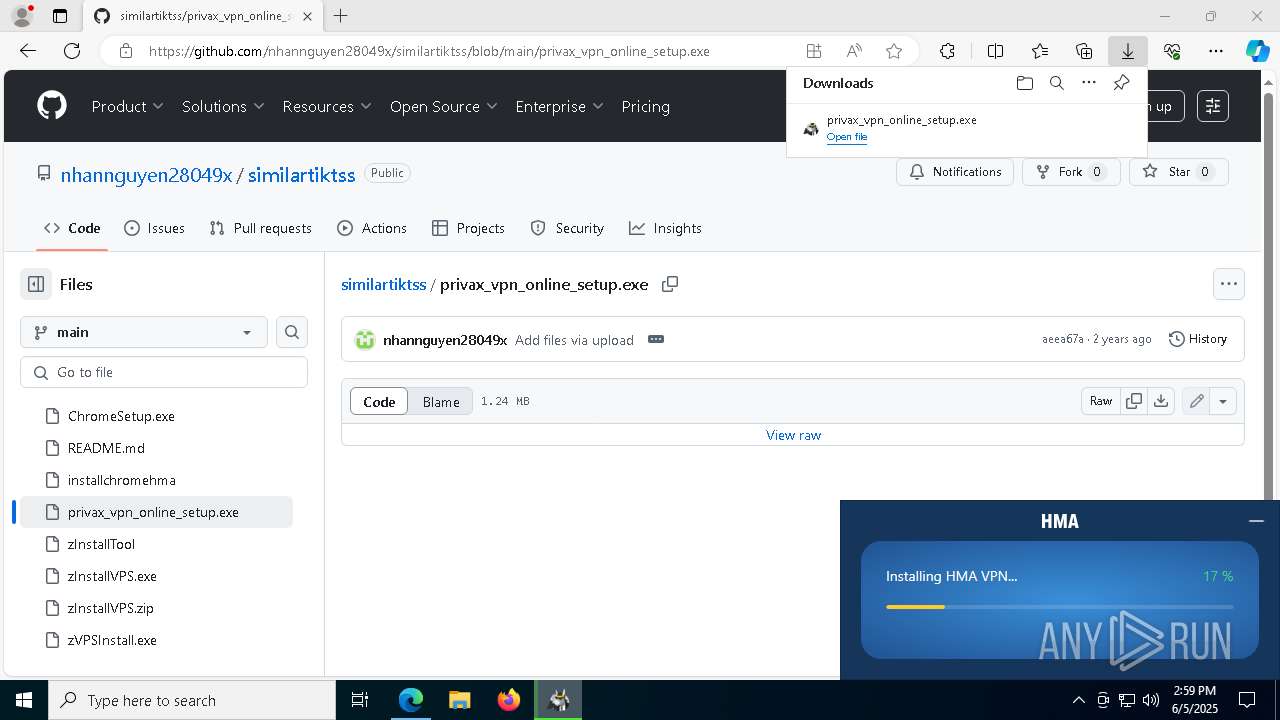Open Collections icon
Viewport: 1280px width, 720px height.
click(1084, 51)
